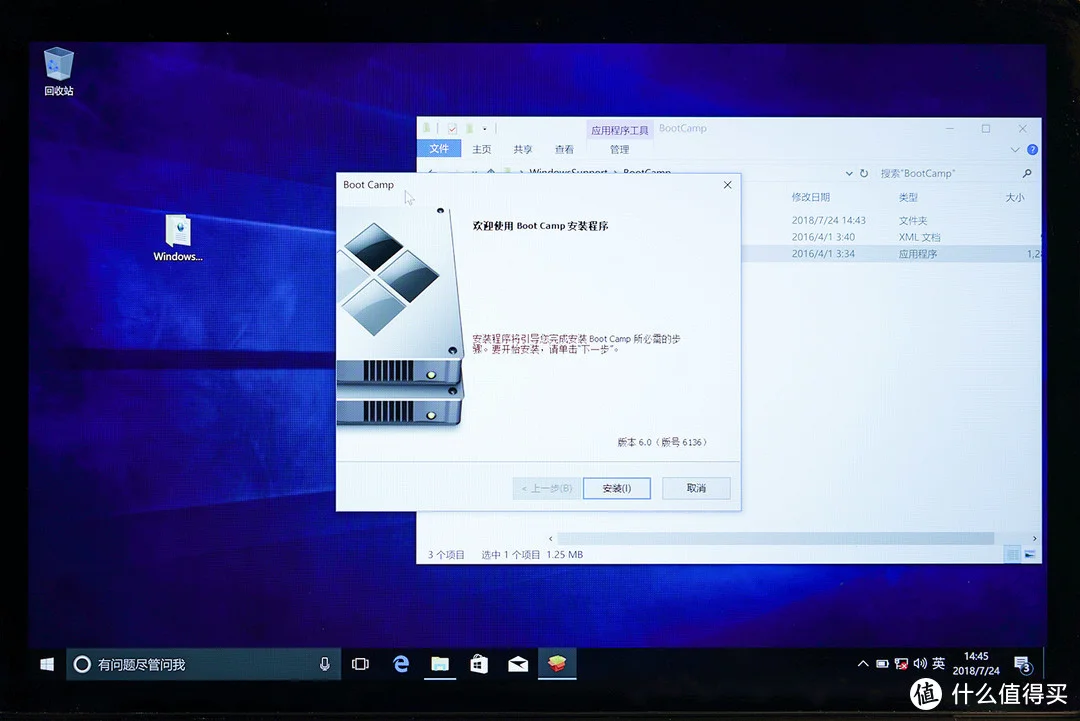
Task: Switch to the 查看 ribbon tab
Action: coord(564,149)
